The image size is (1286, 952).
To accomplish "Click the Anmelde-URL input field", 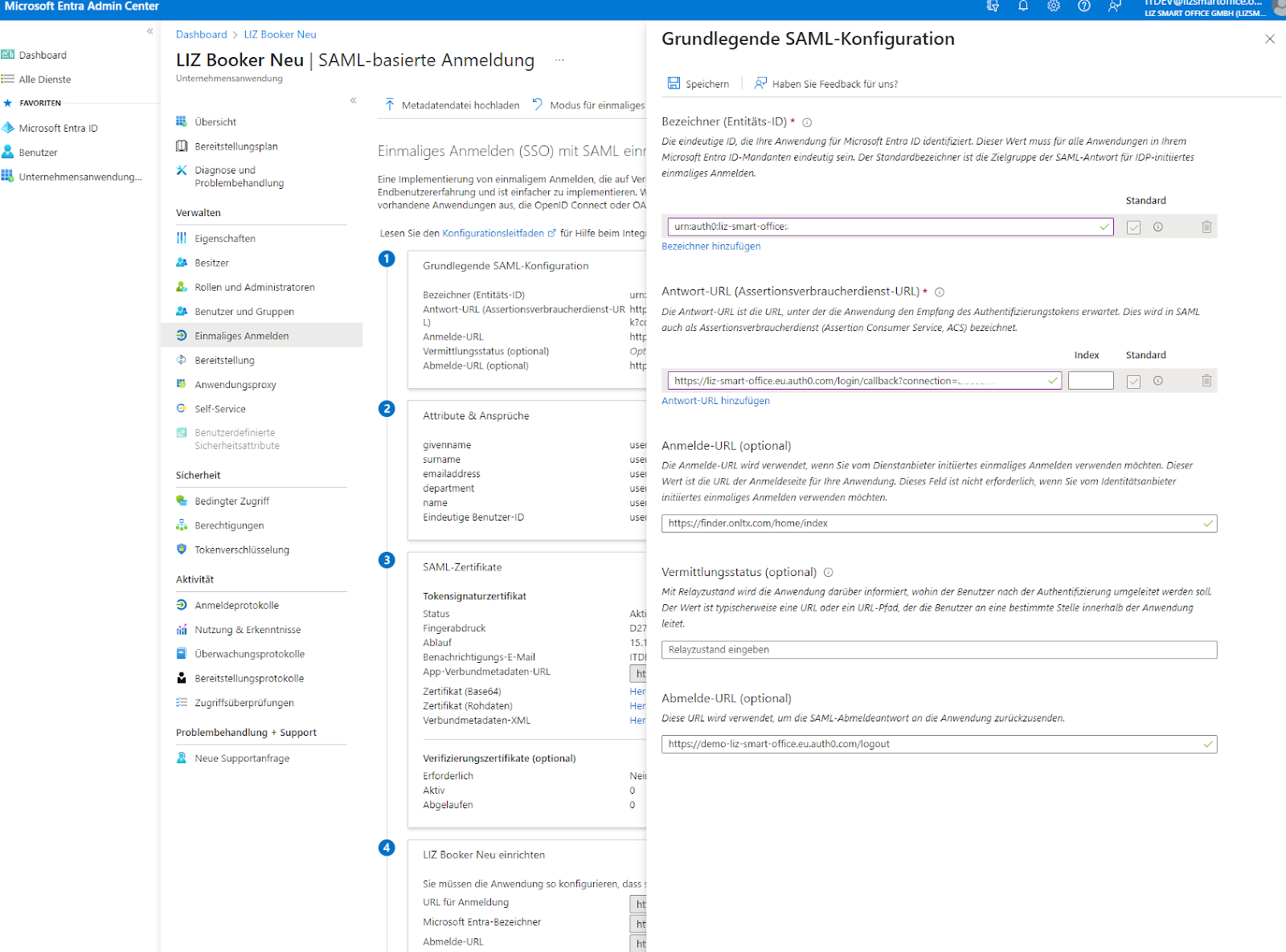I will (939, 524).
